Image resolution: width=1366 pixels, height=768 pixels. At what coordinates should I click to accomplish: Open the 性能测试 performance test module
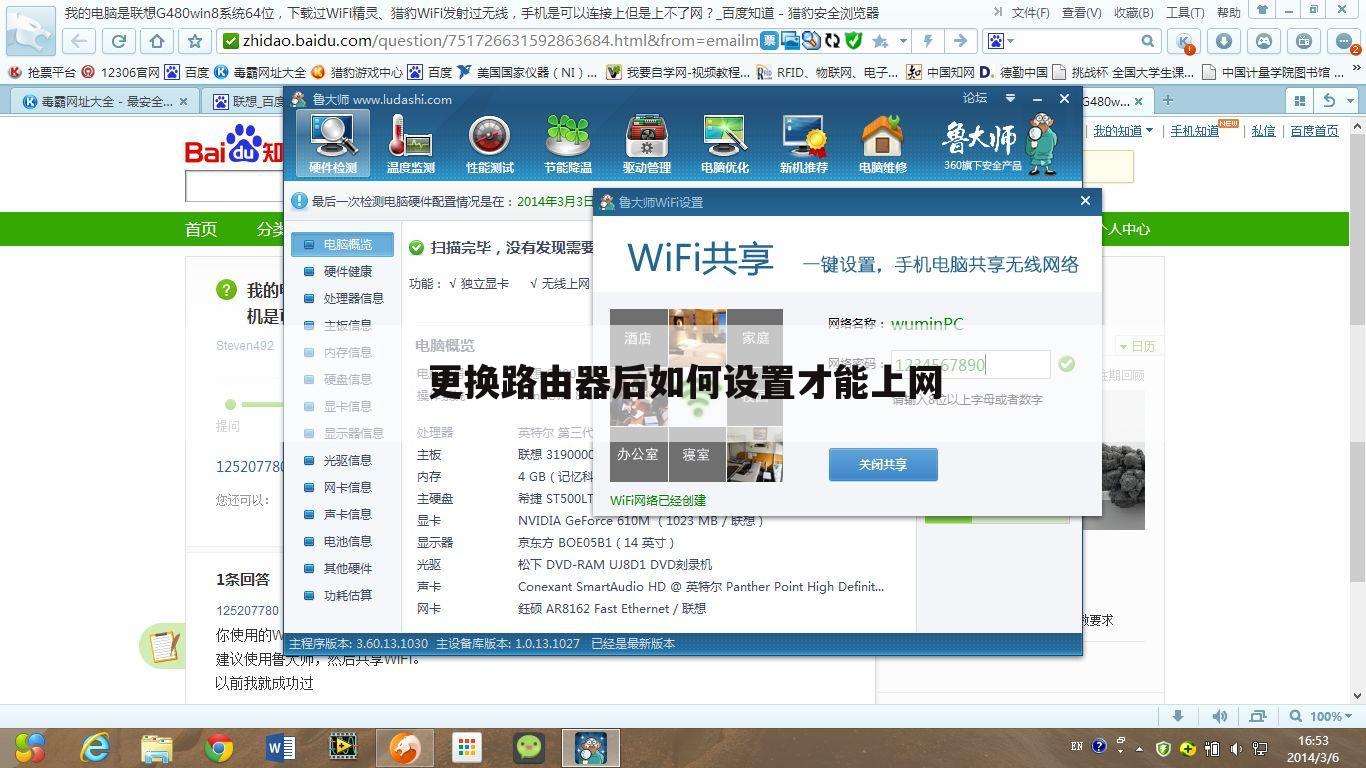pyautogui.click(x=489, y=143)
